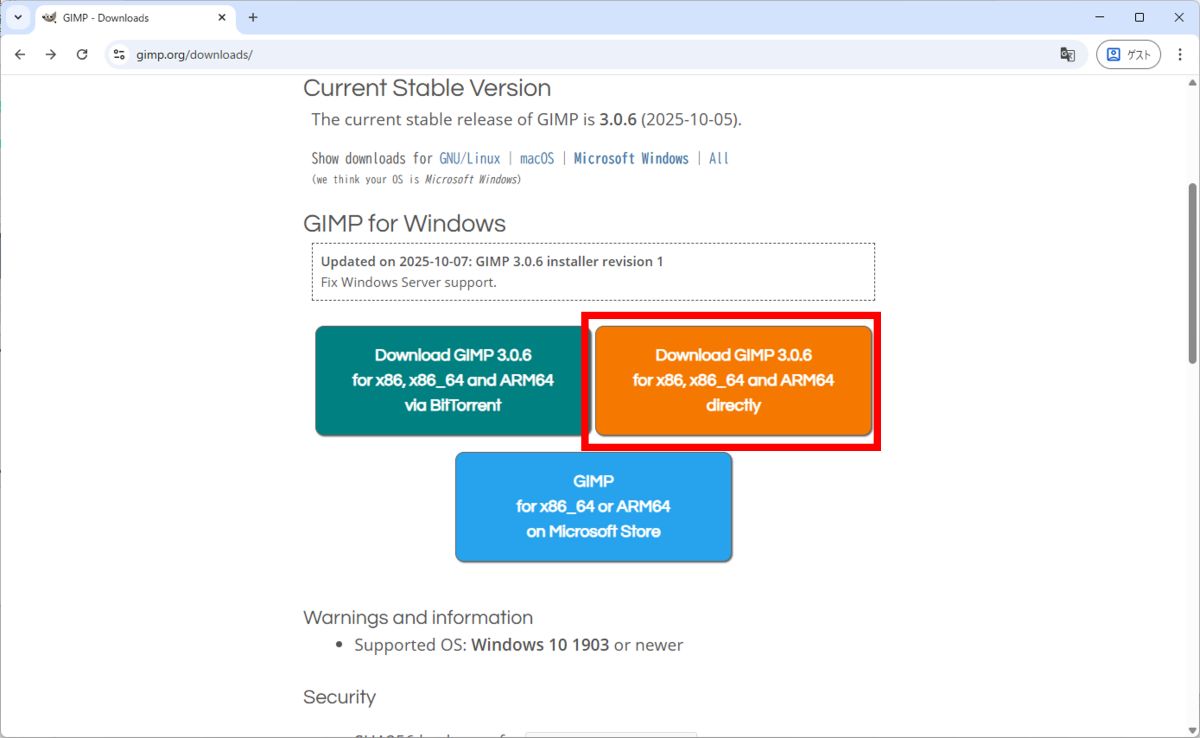The width and height of the screenshot is (1200, 738).
Task: Show downloads for Microsoft Windows
Action: tap(631, 159)
